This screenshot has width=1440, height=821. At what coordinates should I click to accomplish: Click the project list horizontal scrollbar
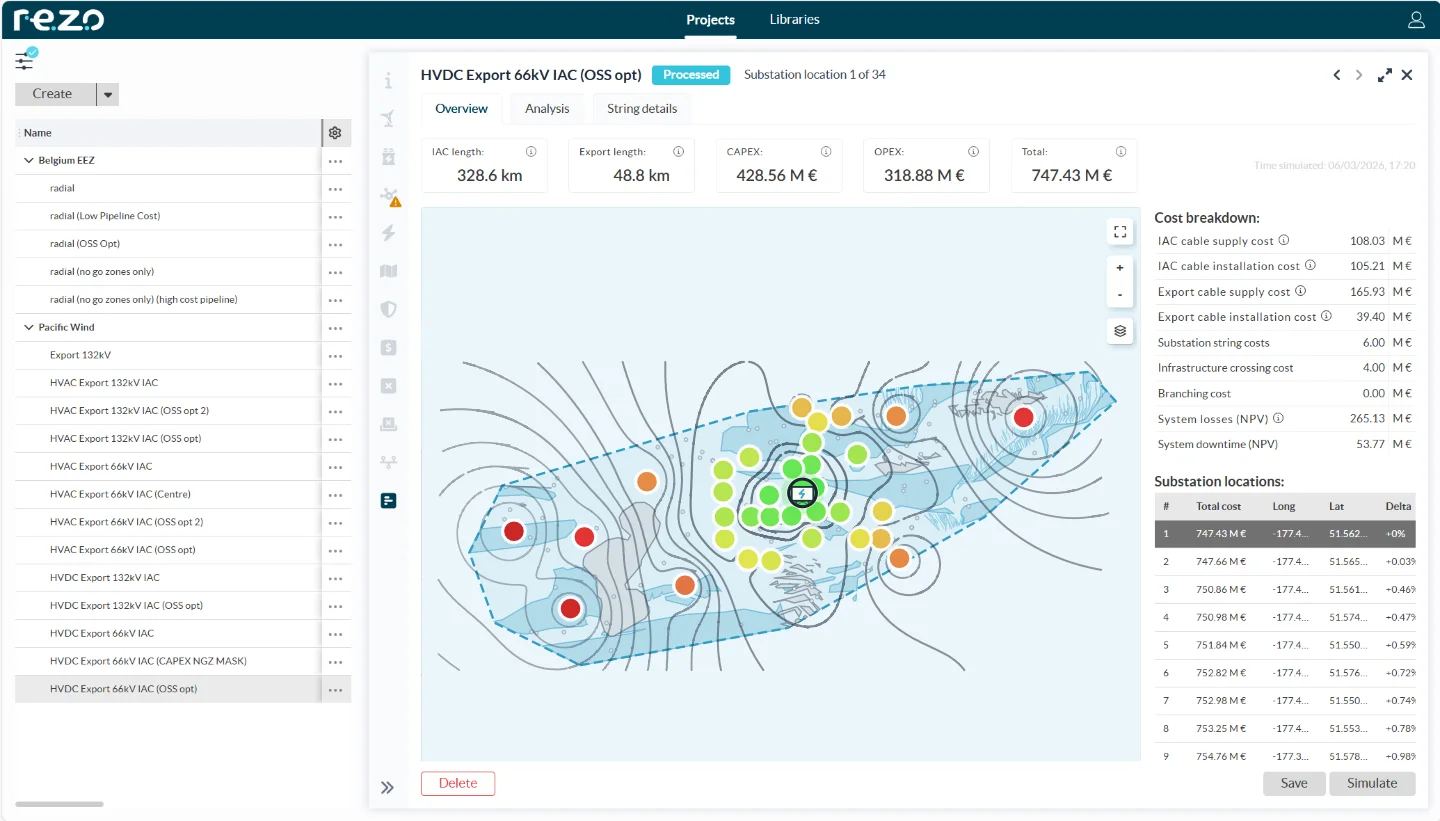pos(59,804)
